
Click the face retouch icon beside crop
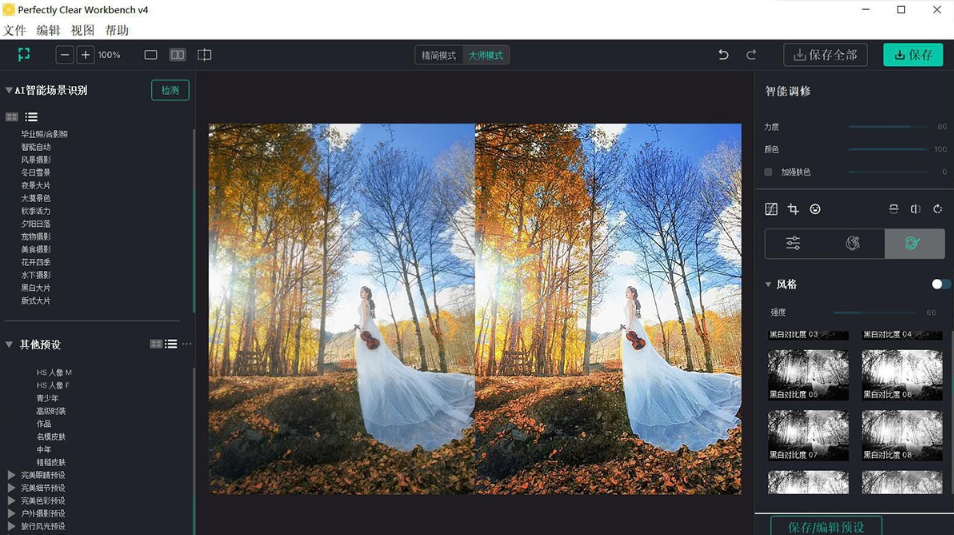[x=815, y=209]
